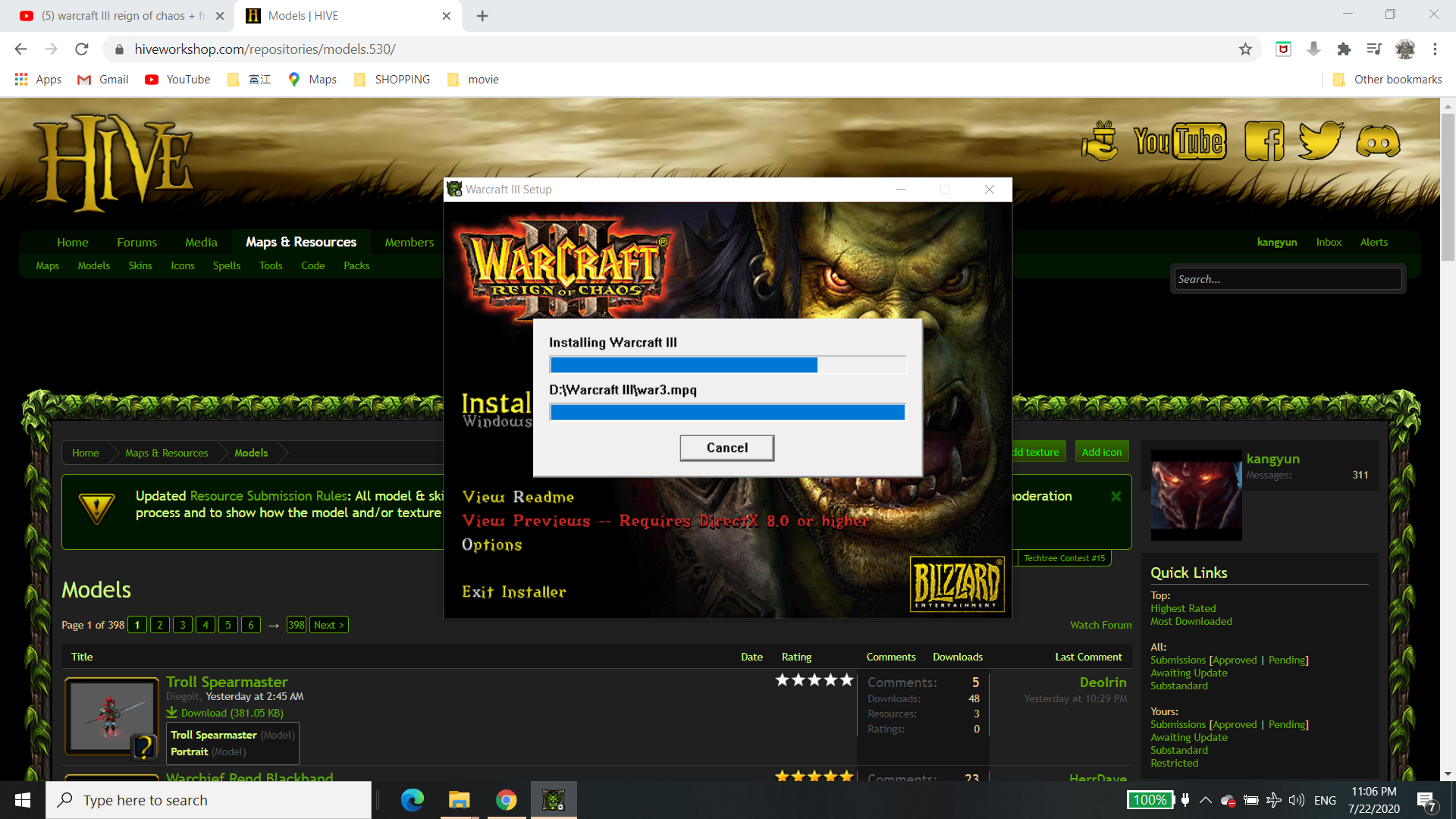Open the Techtree Contest #15 tag

(1064, 558)
